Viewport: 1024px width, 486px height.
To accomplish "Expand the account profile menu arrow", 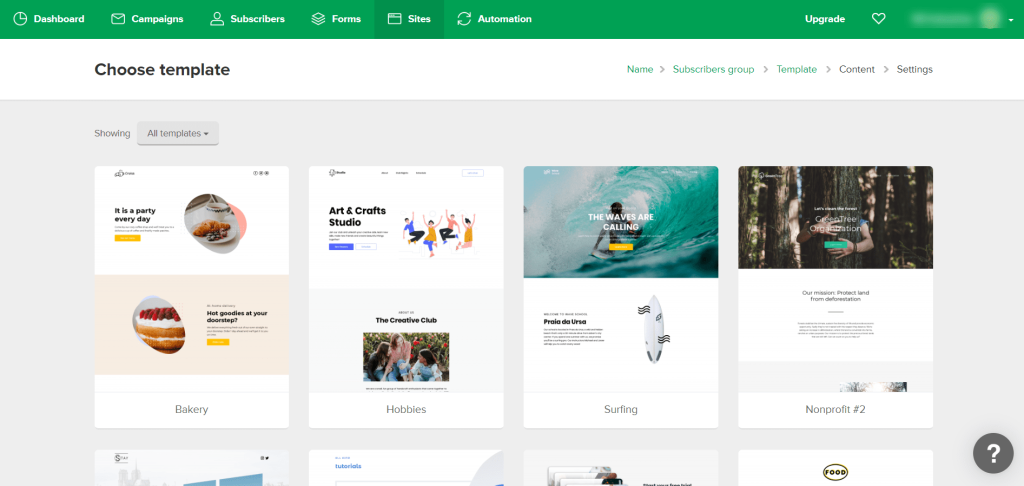I will [1011, 20].
